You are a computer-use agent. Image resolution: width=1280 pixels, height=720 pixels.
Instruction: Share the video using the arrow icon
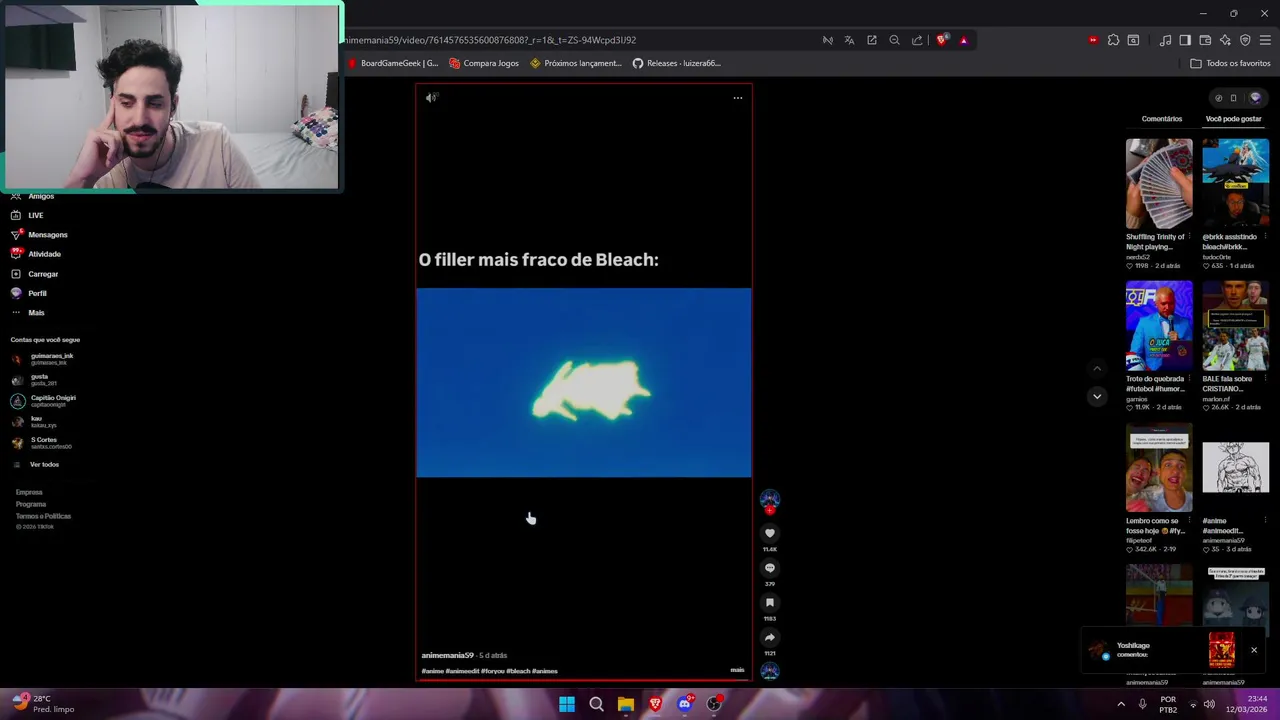tap(770, 637)
